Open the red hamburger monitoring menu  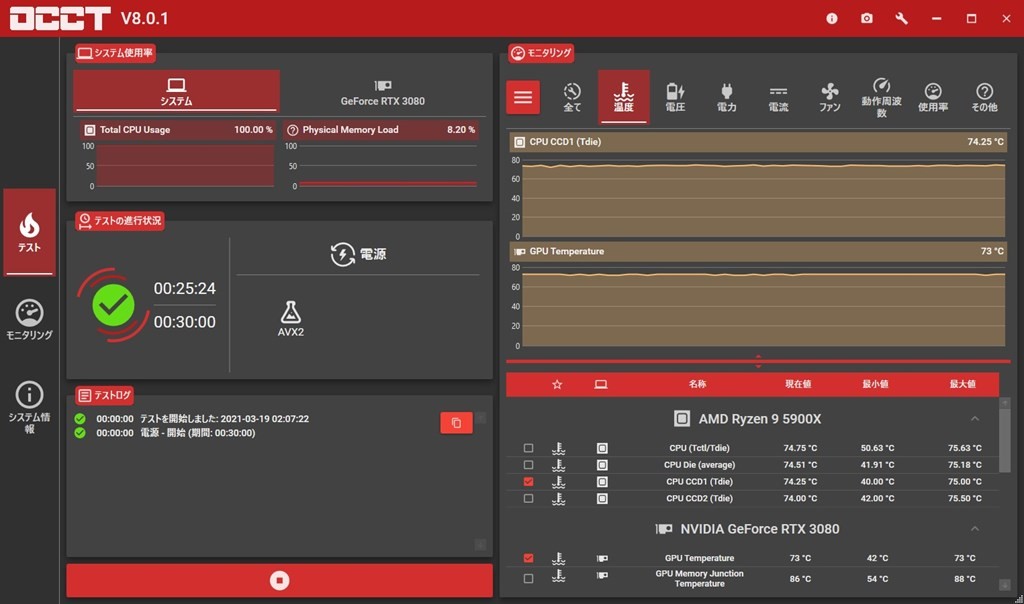coord(523,97)
